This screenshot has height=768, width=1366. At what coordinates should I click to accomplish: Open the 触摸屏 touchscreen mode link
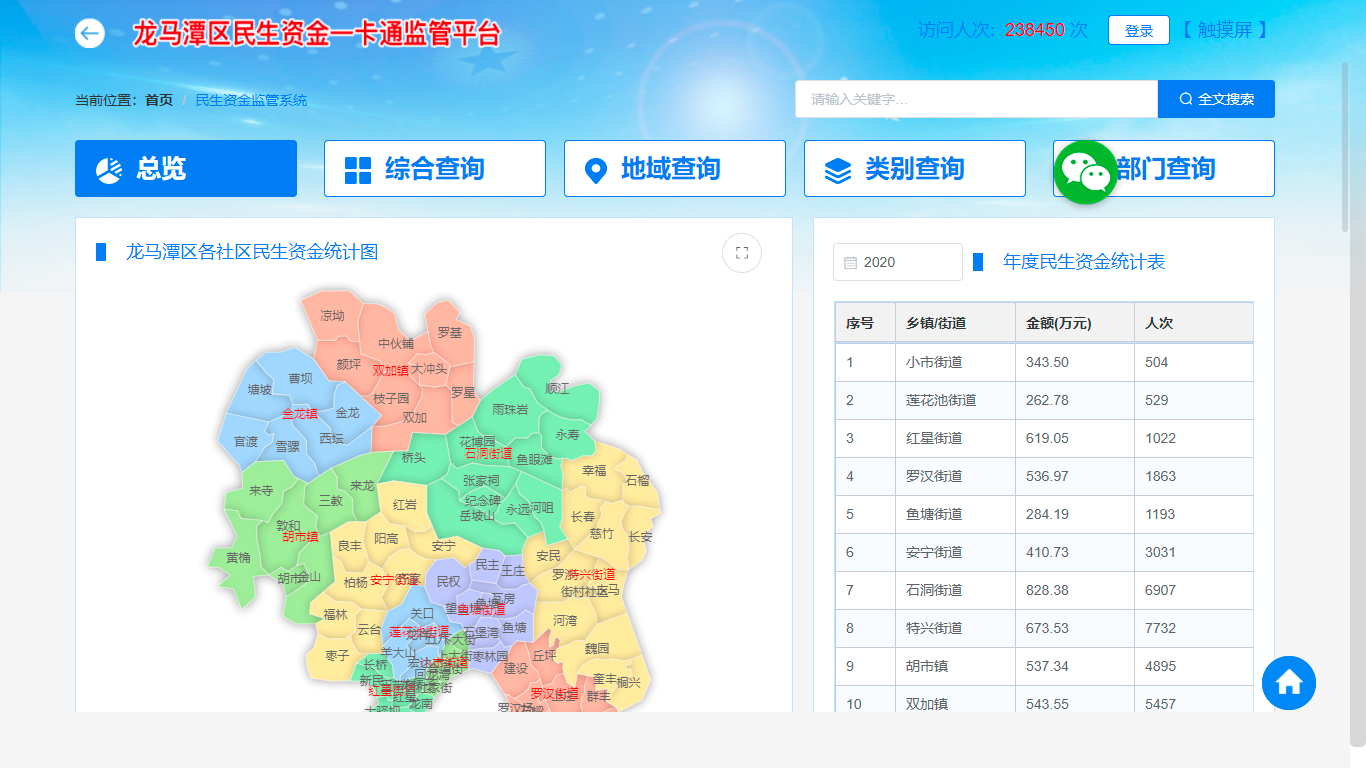point(1224,30)
